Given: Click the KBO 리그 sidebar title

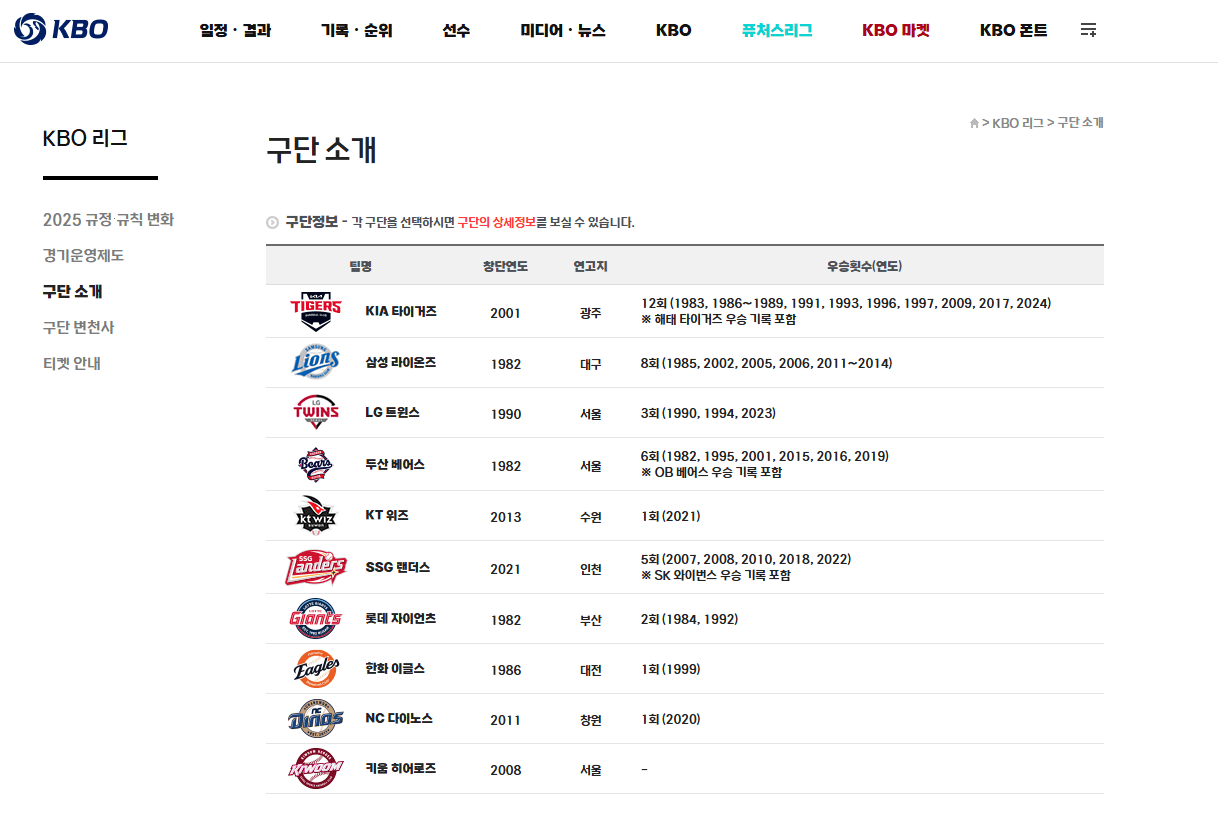Looking at the screenshot, I should 85,138.
